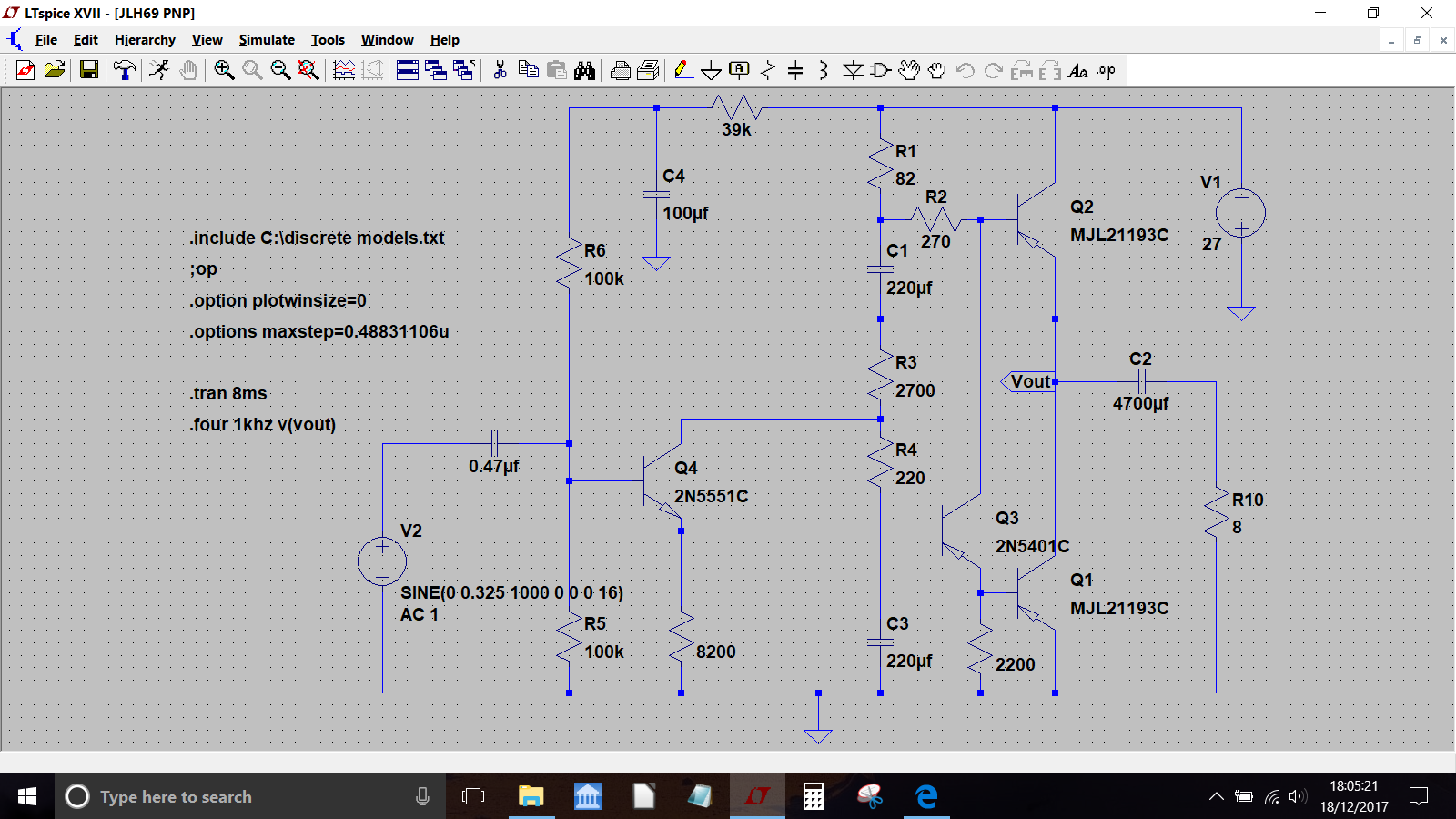
Task: Click the autorange plot icon
Action: coord(344,70)
